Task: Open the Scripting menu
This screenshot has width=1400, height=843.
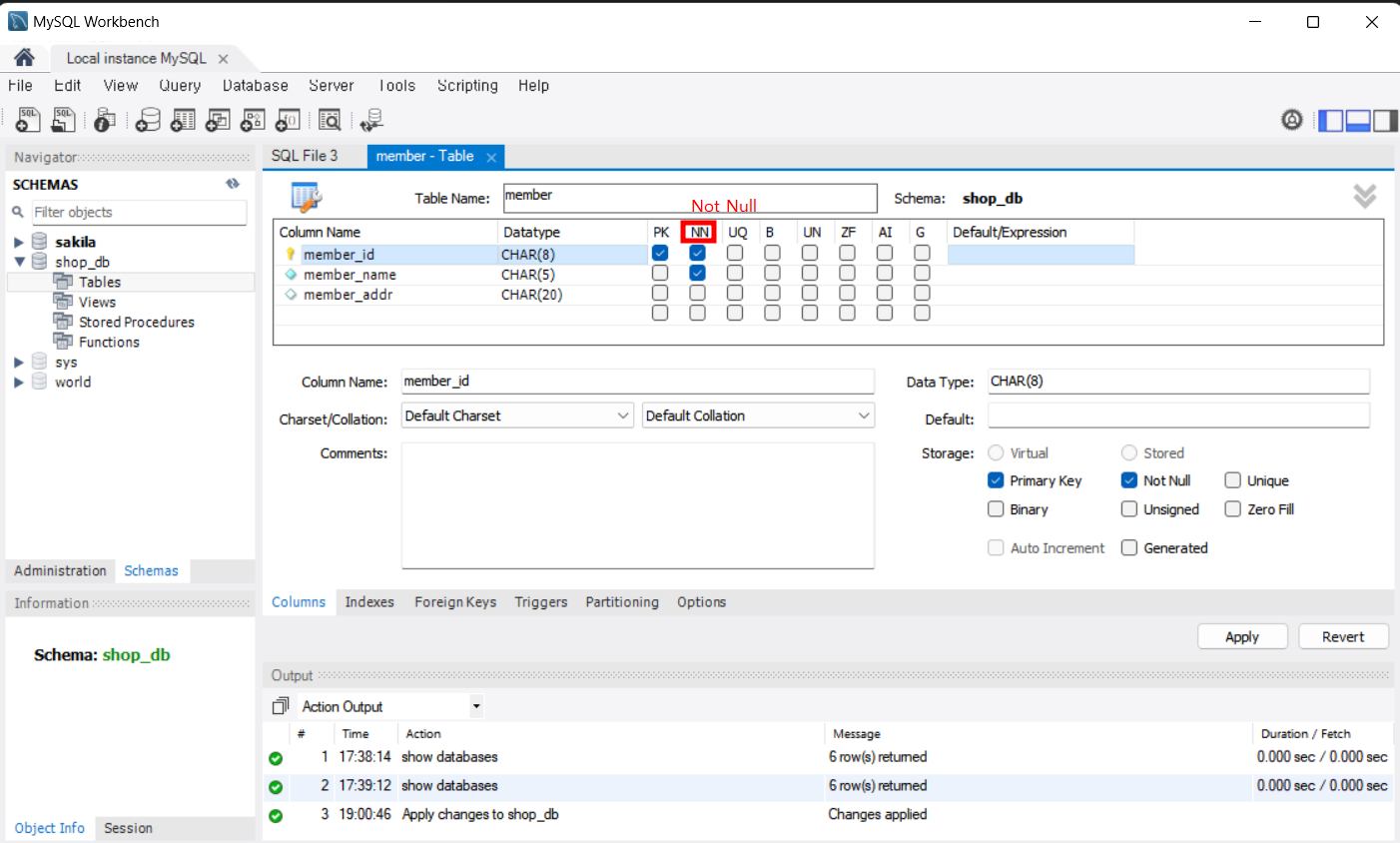Action: click(467, 86)
